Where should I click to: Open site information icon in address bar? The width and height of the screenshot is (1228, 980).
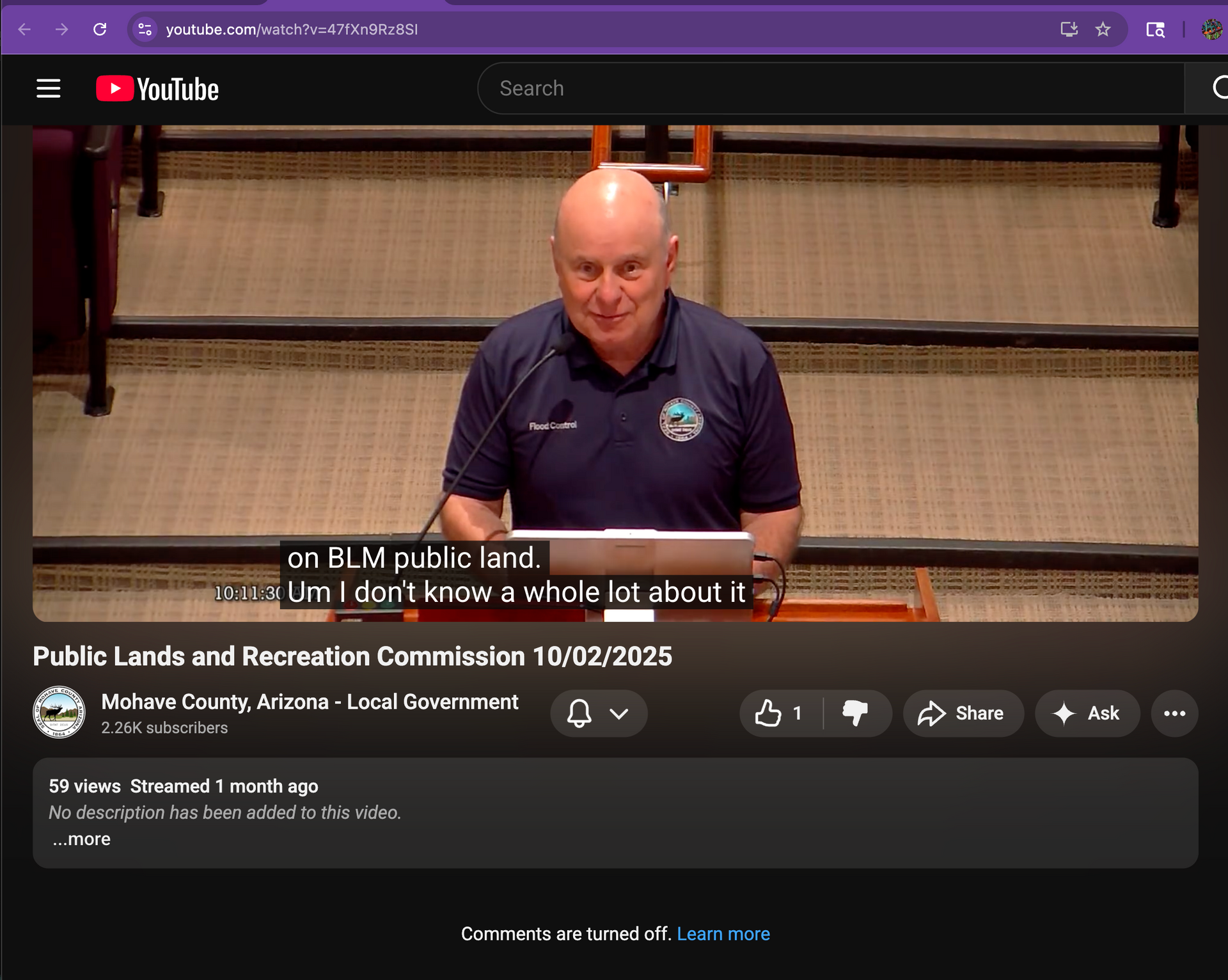(x=145, y=29)
